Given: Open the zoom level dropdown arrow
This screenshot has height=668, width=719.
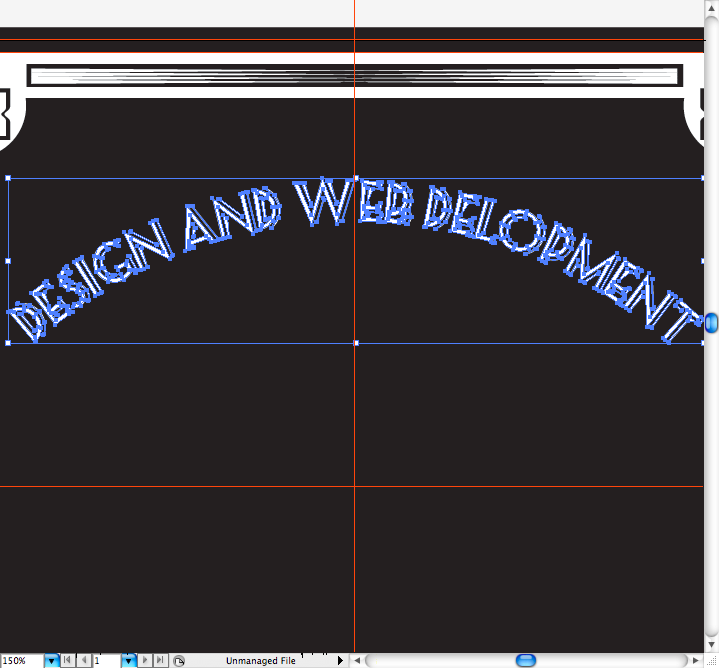Looking at the screenshot, I should click(51, 661).
